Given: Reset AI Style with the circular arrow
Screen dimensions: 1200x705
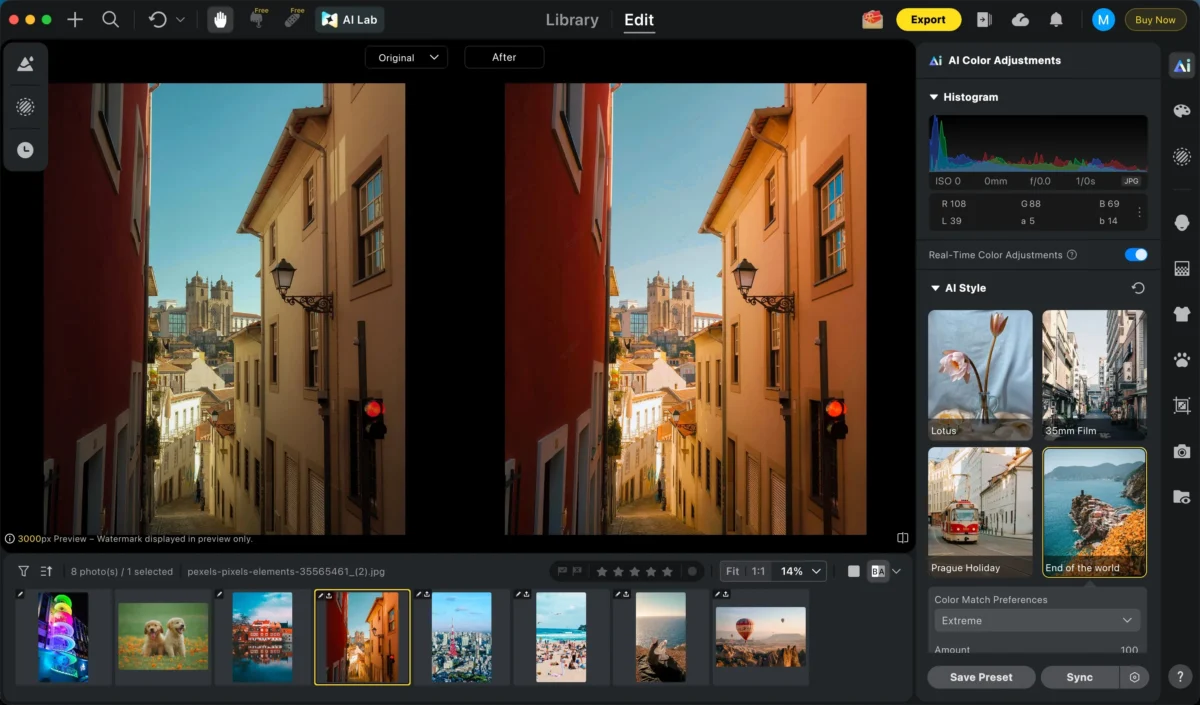Looking at the screenshot, I should click(1138, 288).
